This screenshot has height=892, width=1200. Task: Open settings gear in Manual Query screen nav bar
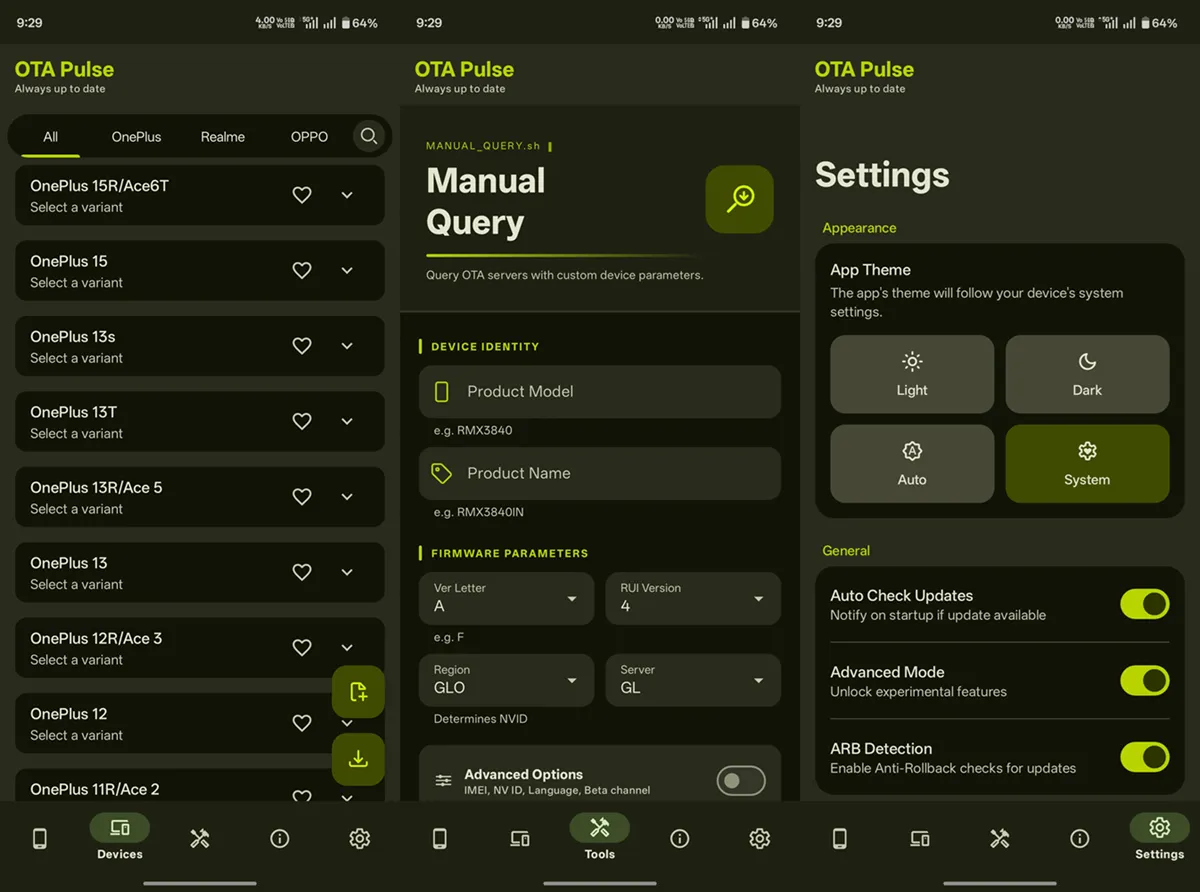(x=760, y=839)
